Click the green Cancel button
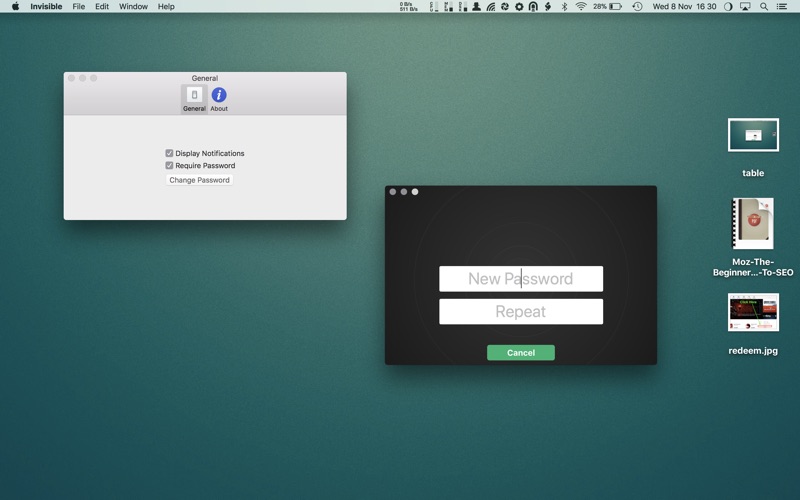The image size is (800, 500). pyautogui.click(x=520, y=353)
